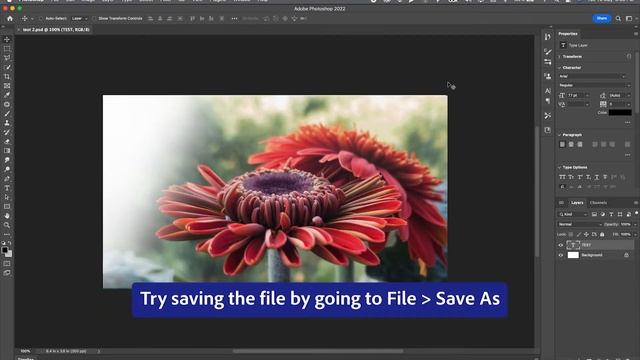Select the Eyedropper tool
Viewport: 640px width, 360px height.
(7, 95)
